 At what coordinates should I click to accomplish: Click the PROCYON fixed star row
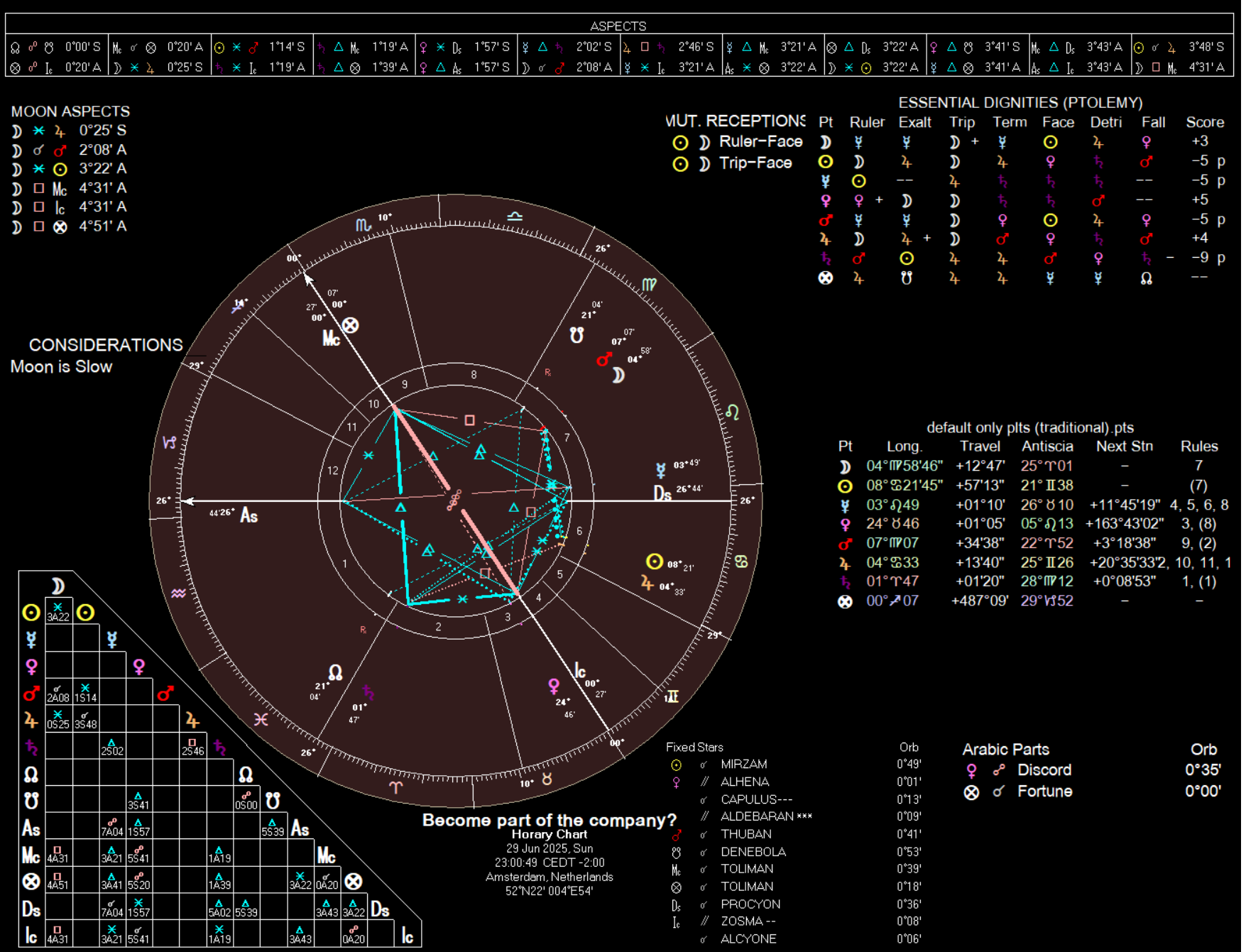point(796,904)
